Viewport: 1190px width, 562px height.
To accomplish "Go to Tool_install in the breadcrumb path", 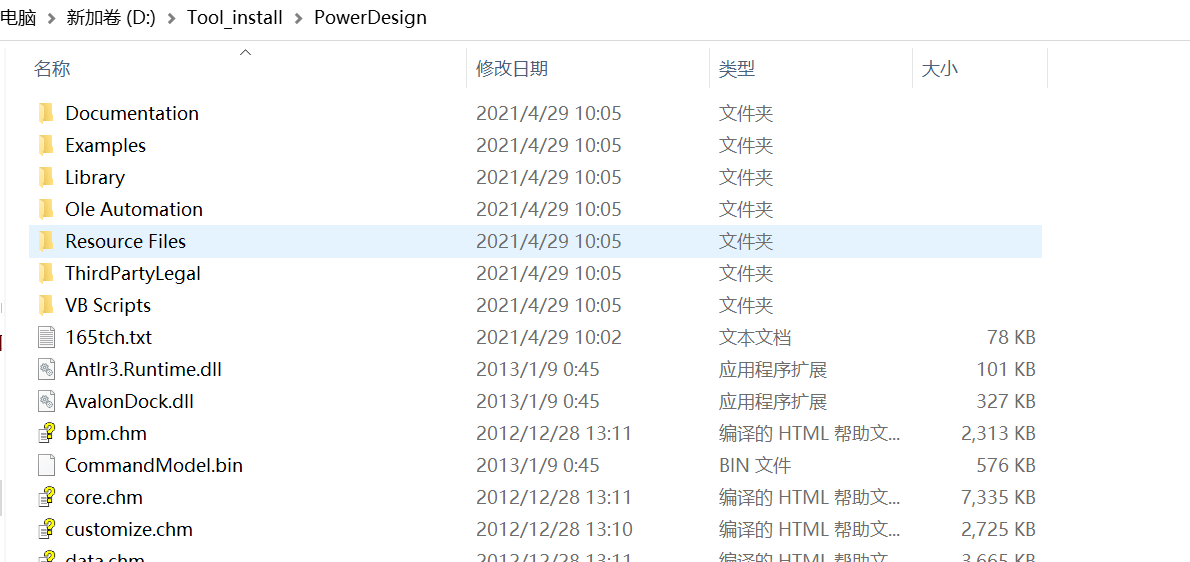I will point(235,17).
